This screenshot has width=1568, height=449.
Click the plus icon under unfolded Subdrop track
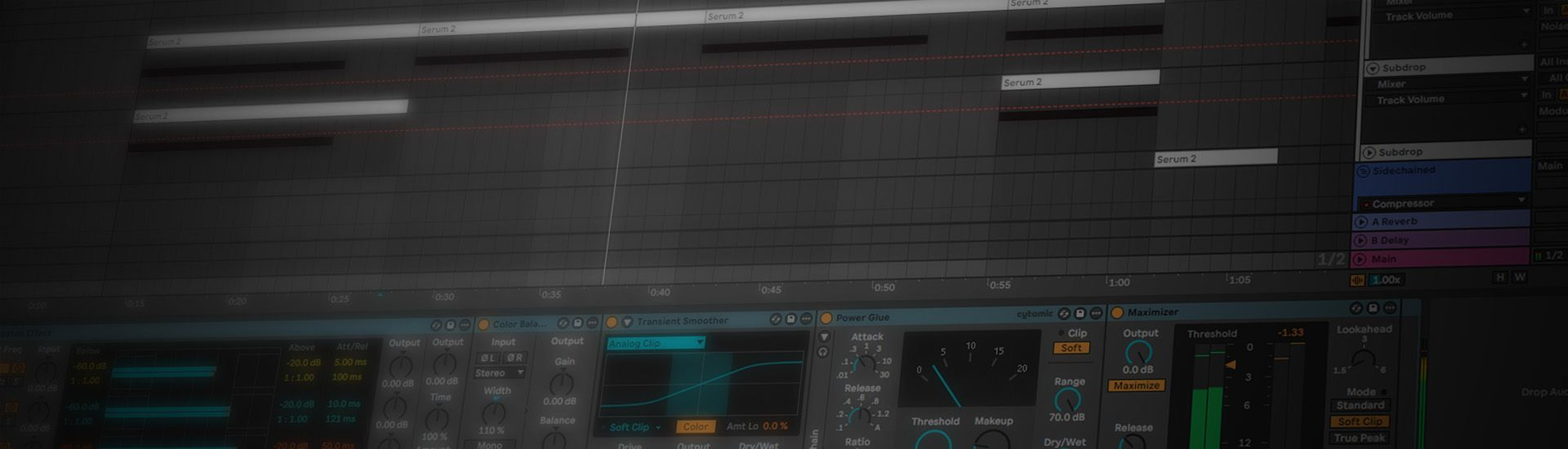click(x=1522, y=130)
